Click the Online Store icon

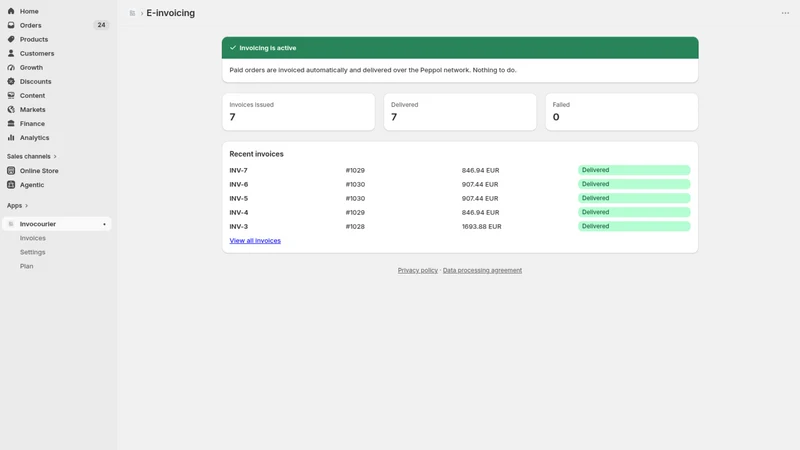coord(11,170)
